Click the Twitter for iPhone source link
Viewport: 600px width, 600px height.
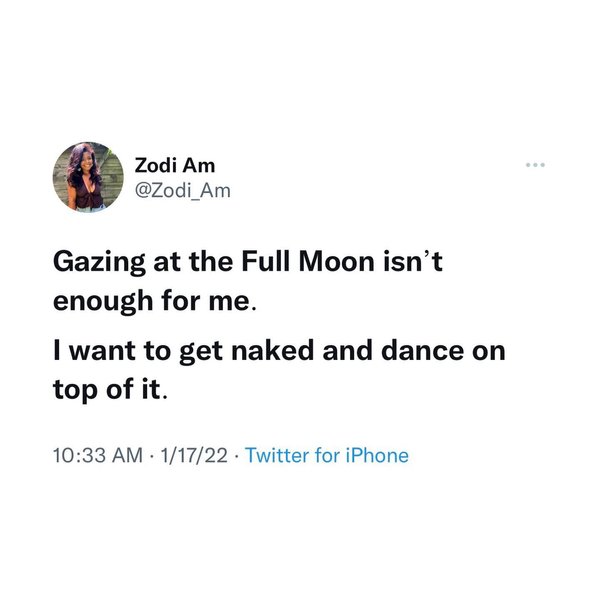[x=326, y=455]
